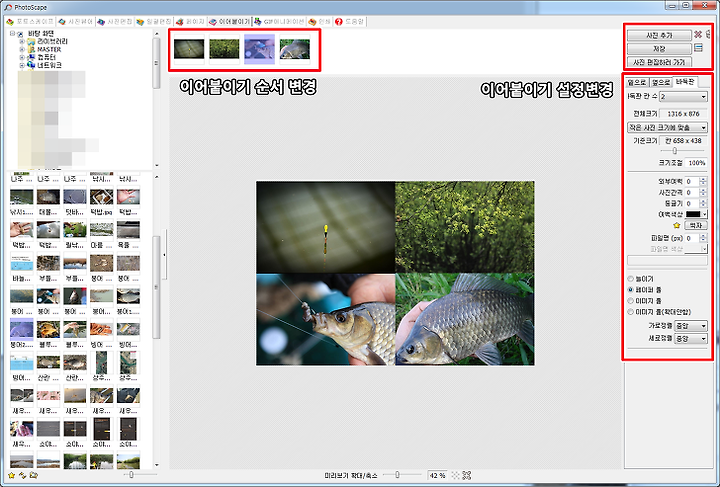
Task: Click the 크기조절 100% field
Action: click(x=696, y=163)
